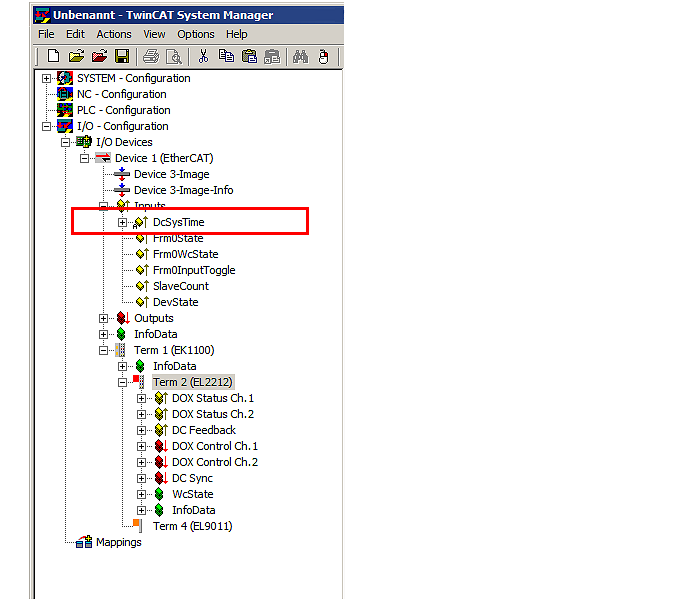Click the I/O - Configuration node icon
The image size is (700, 600).
tap(65, 126)
